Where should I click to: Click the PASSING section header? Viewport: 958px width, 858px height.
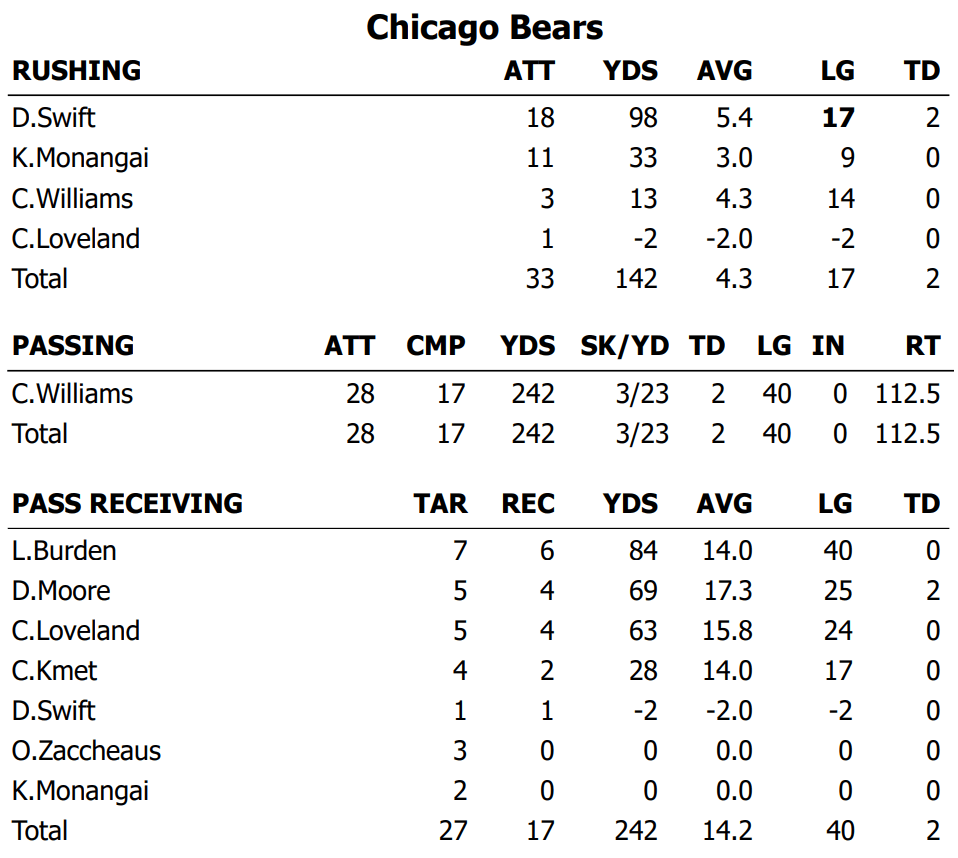[72, 346]
